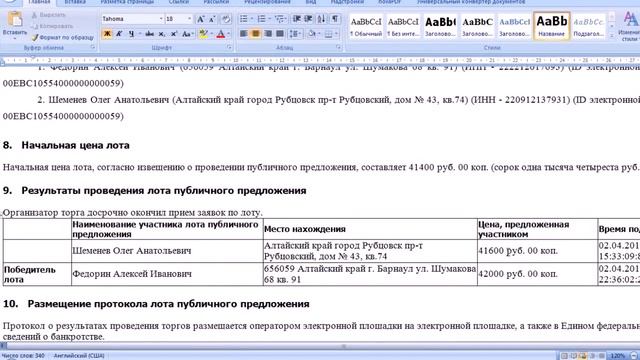Apply the Обычный style
The width and height of the screenshot is (640, 360).
(x=366, y=27)
